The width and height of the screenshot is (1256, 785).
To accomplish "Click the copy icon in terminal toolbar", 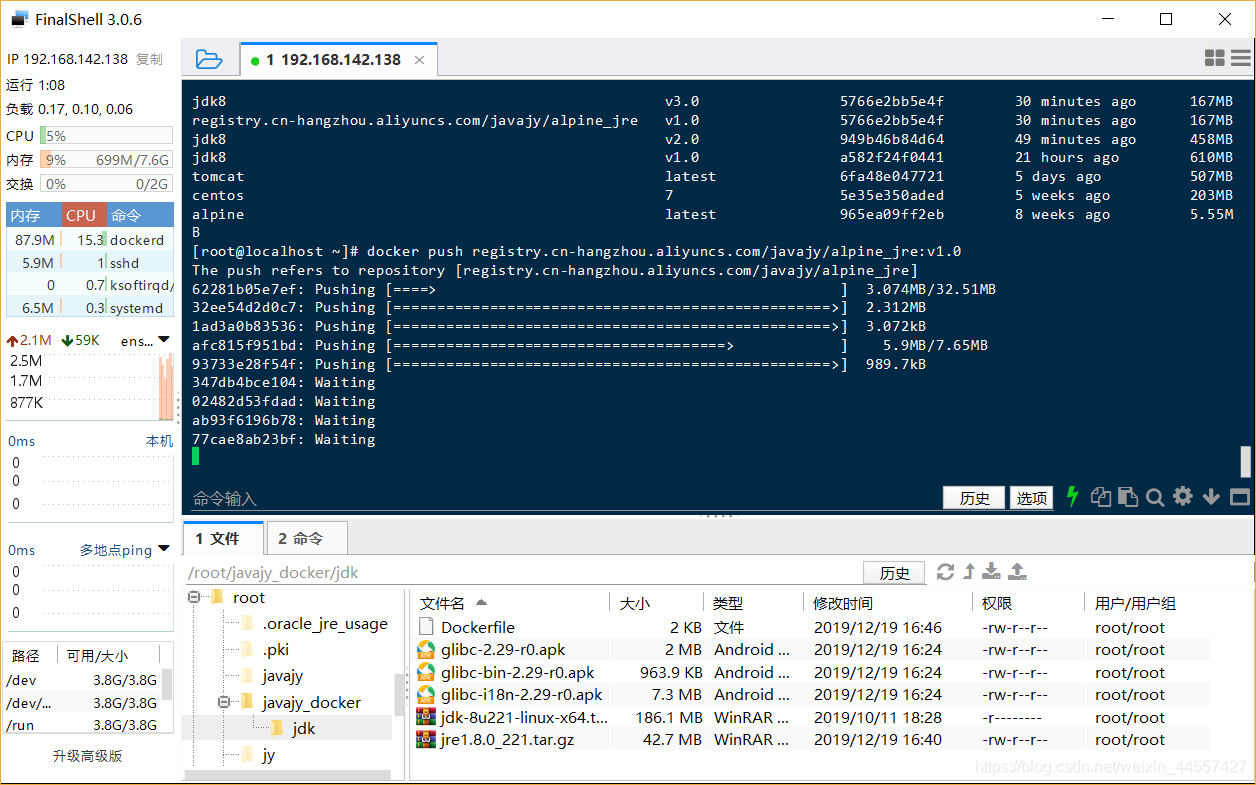I will [1101, 497].
